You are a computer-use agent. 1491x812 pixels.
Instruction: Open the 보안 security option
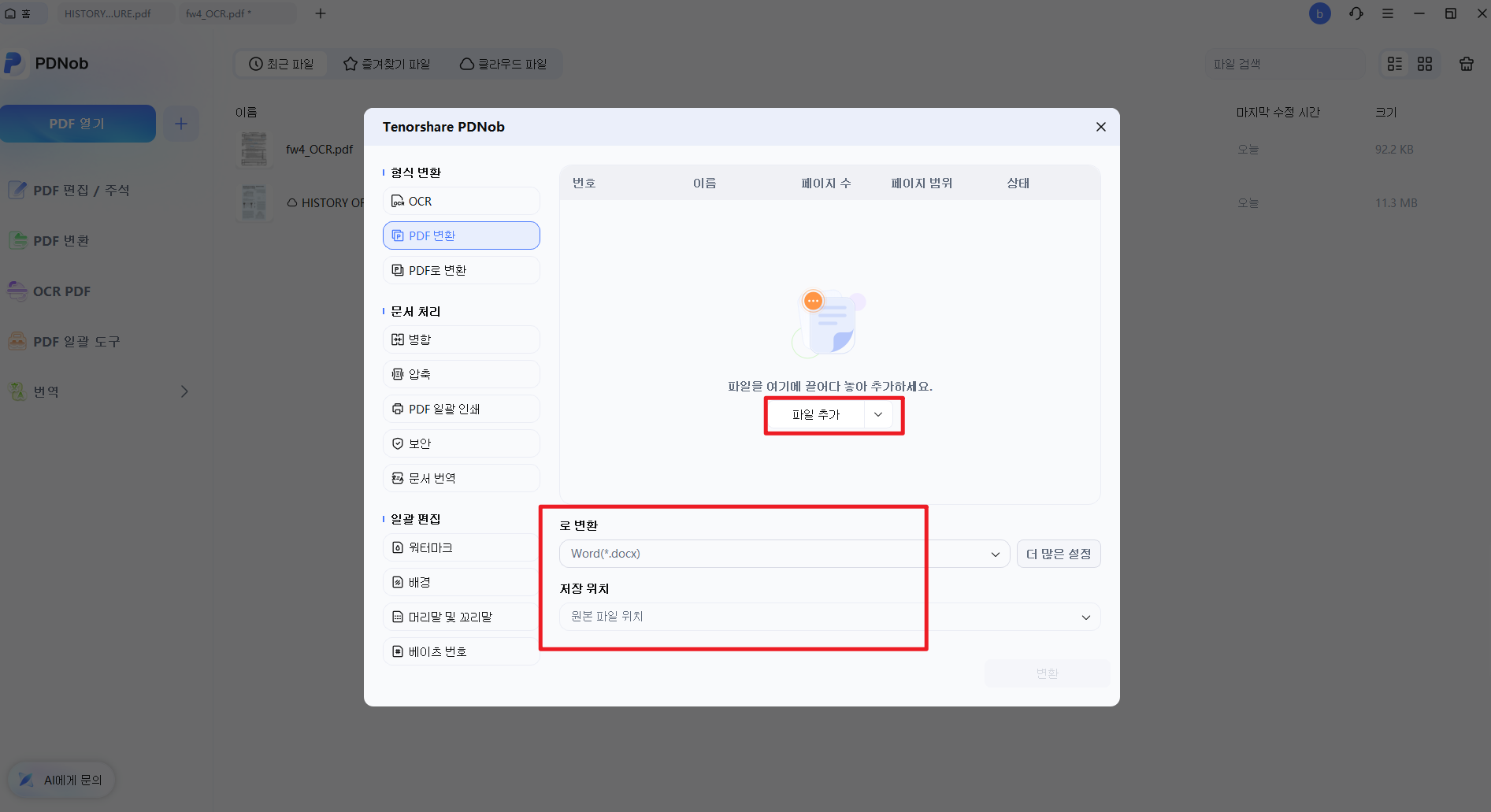461,443
